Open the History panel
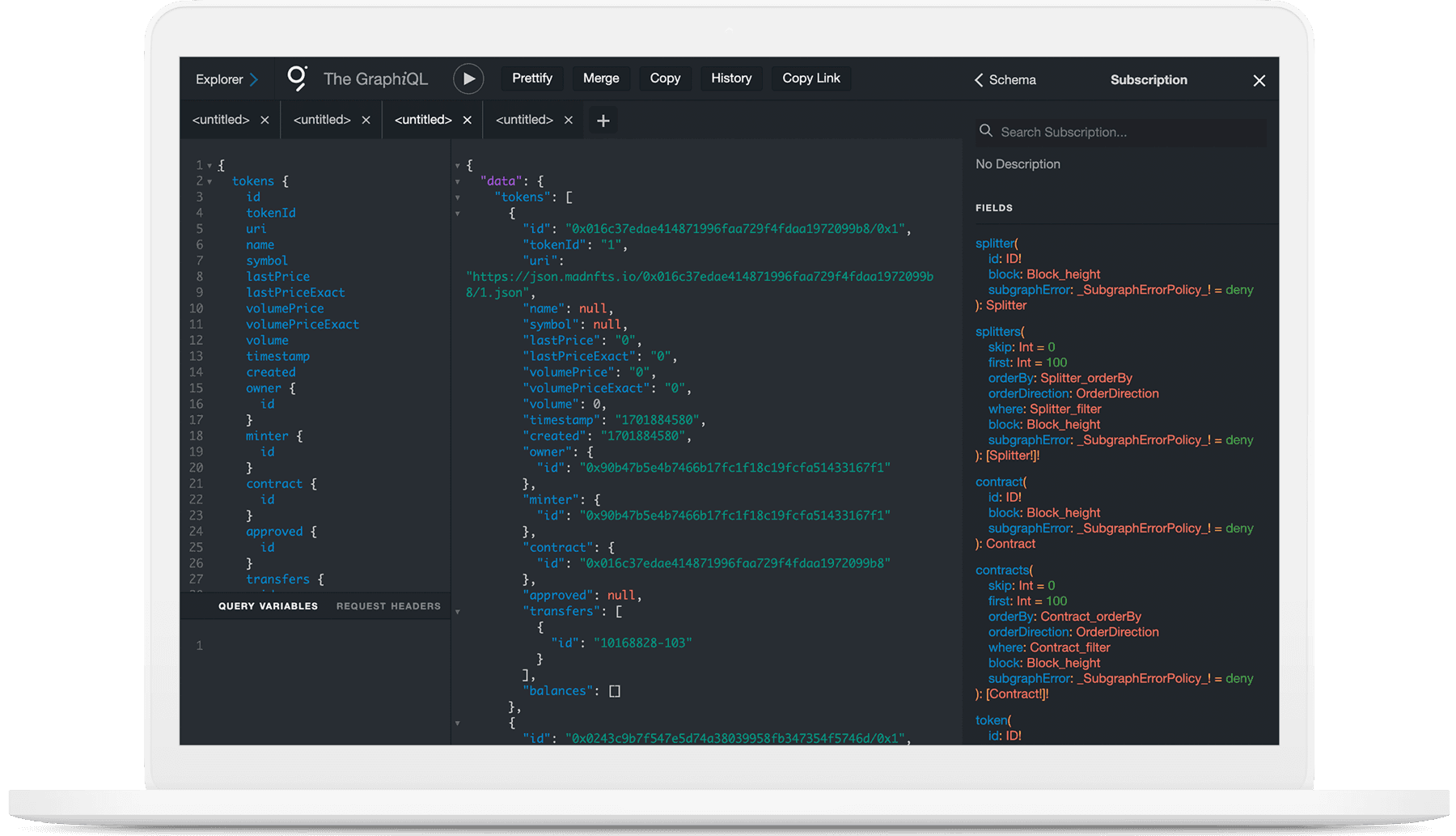Screen dimensions: 1456x836 pos(730,78)
